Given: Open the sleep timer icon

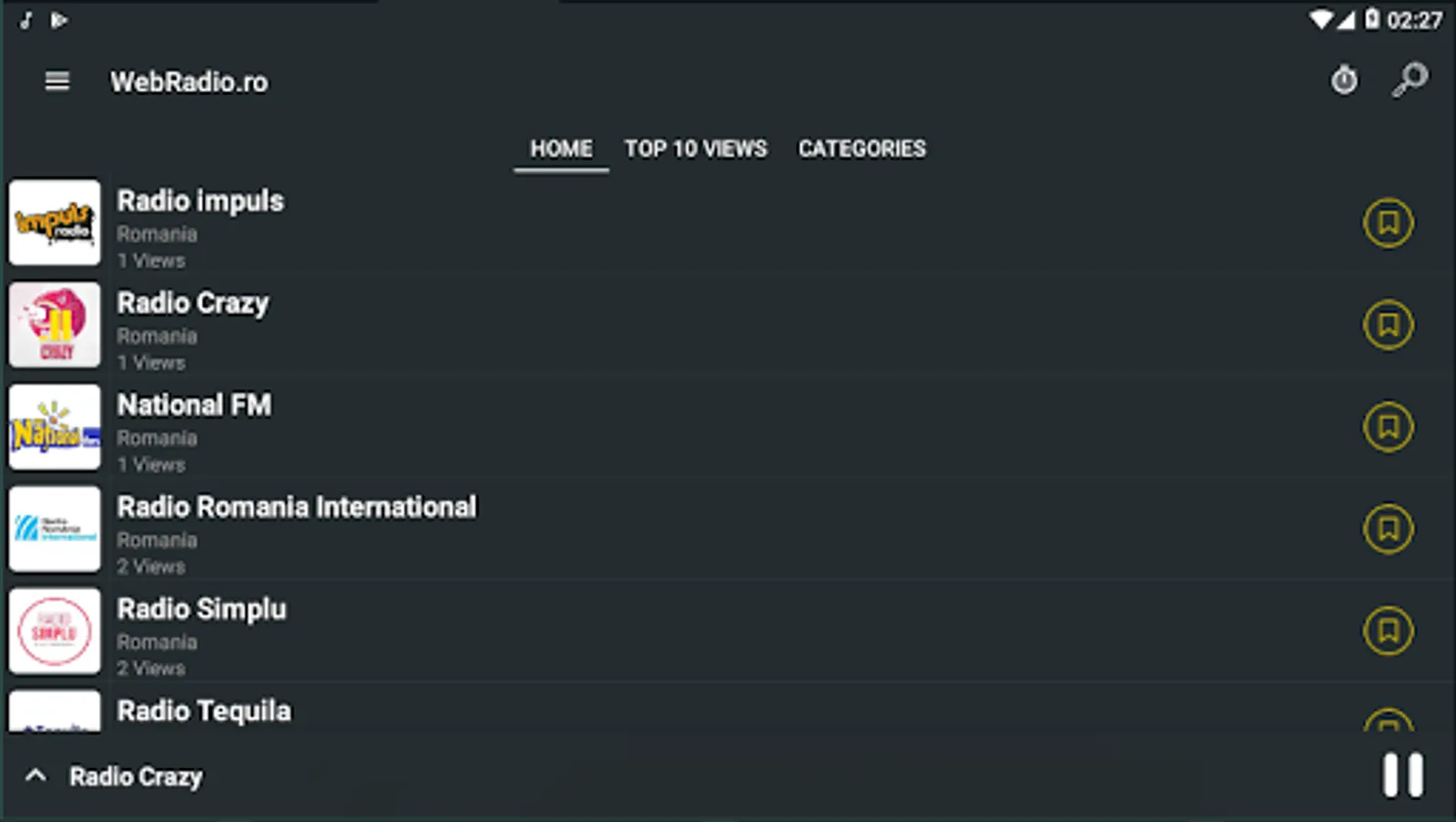Looking at the screenshot, I should (1344, 80).
